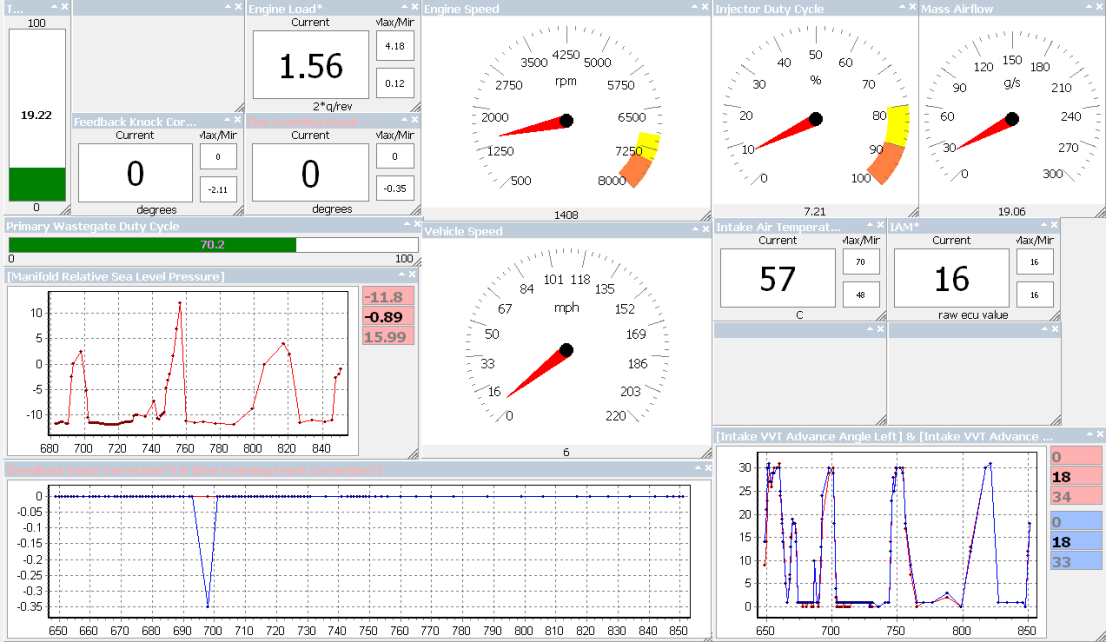This screenshot has width=1106, height=642.
Task: Close the Vehicle Speed gauge panel
Action: point(703,231)
